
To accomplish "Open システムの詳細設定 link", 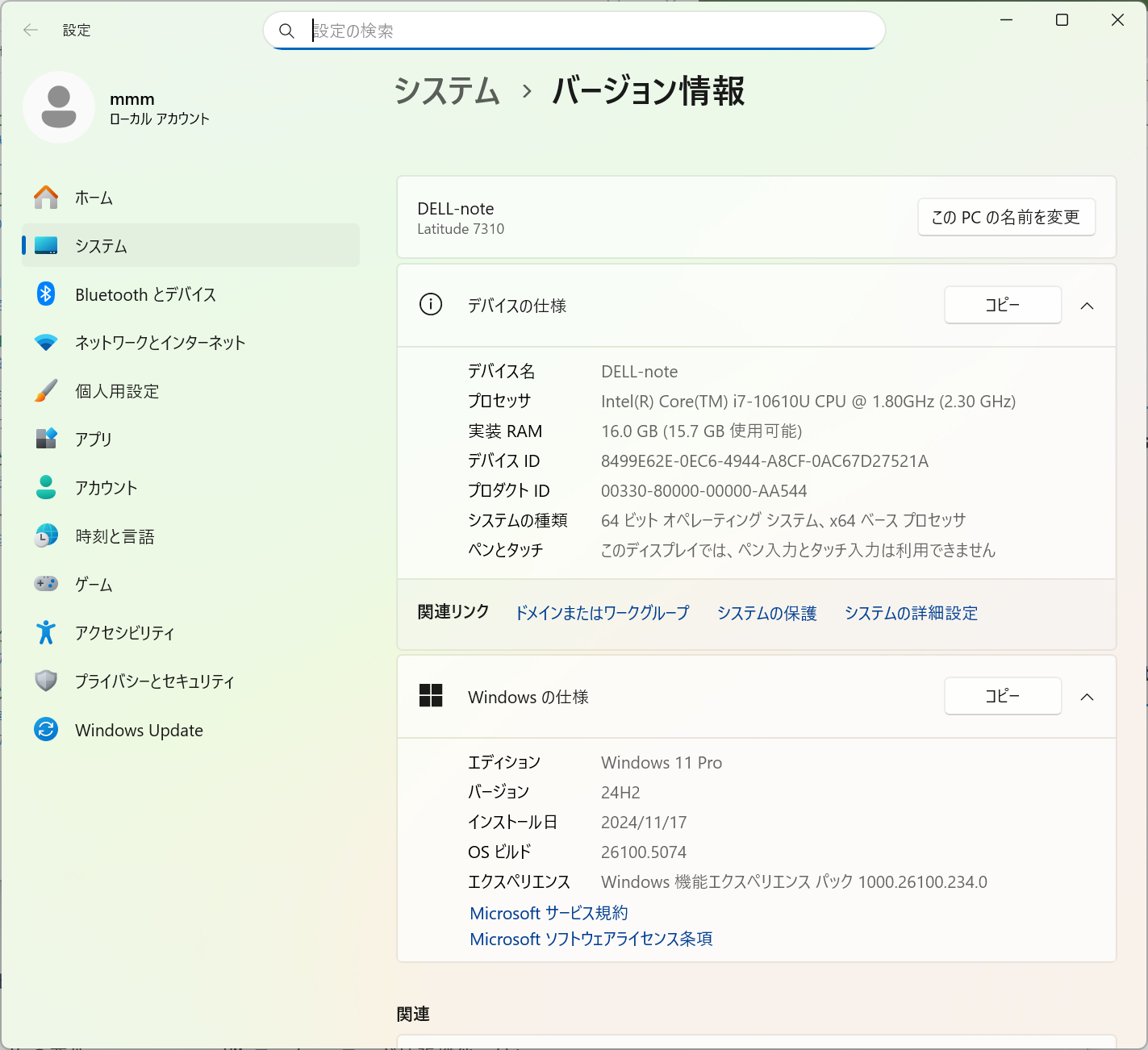I will coord(912,613).
